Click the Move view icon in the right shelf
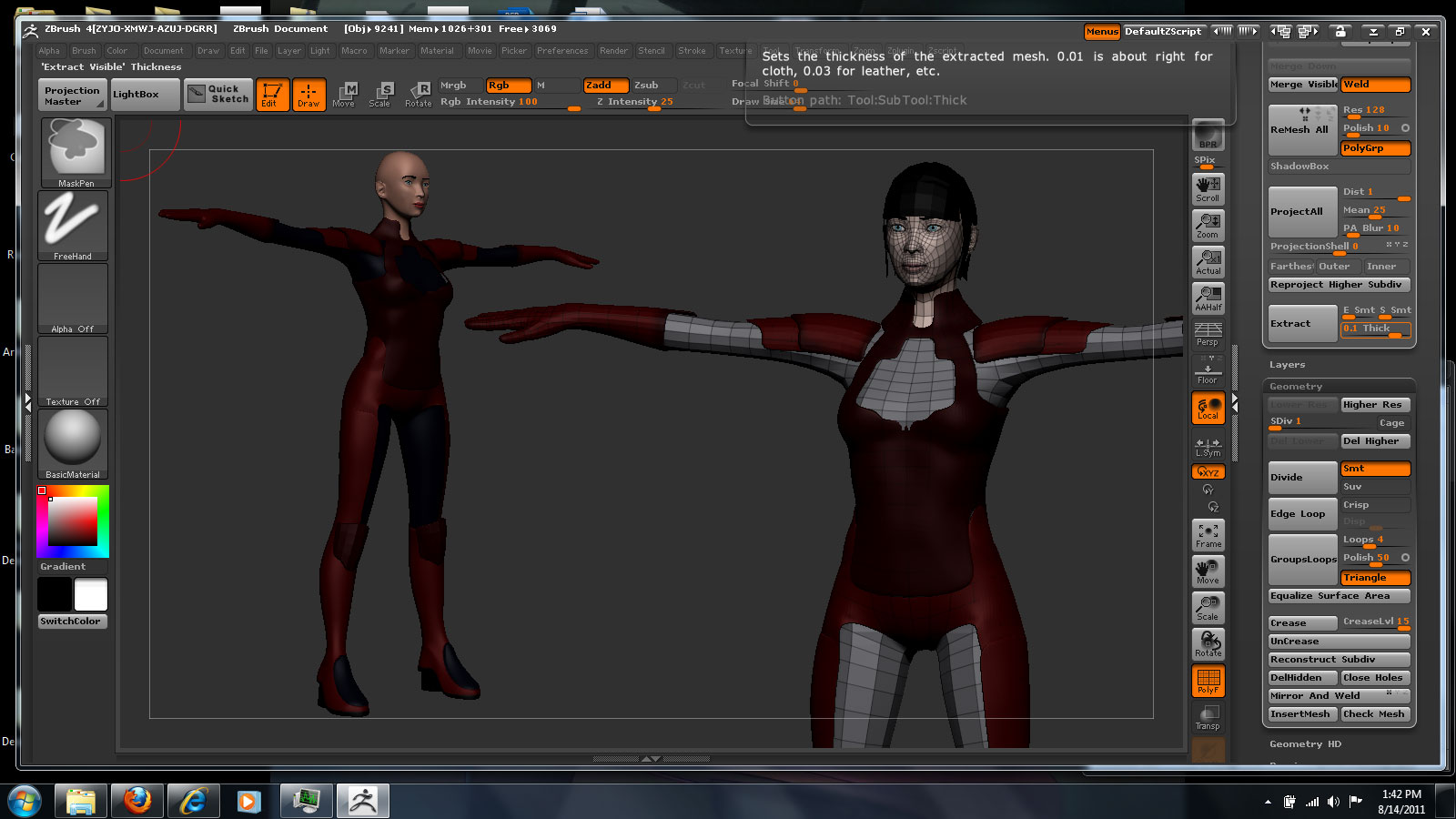 point(1208,571)
